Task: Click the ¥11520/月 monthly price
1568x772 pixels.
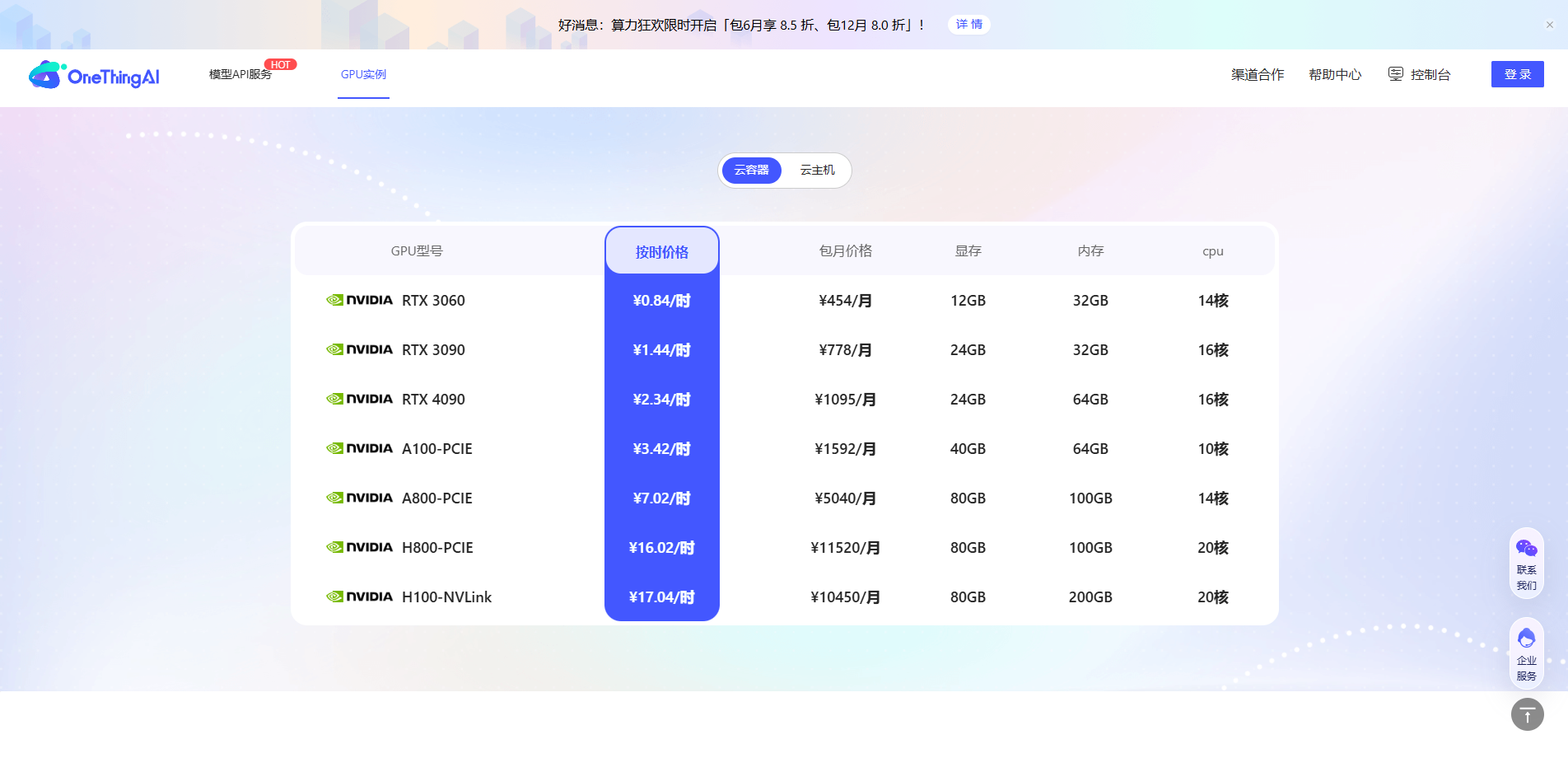Action: point(846,548)
